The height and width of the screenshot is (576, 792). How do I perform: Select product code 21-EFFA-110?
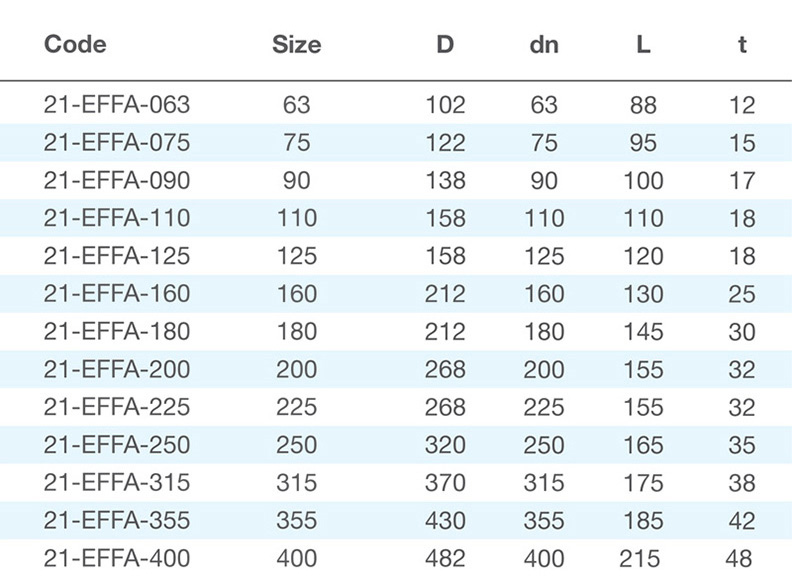click(x=117, y=218)
